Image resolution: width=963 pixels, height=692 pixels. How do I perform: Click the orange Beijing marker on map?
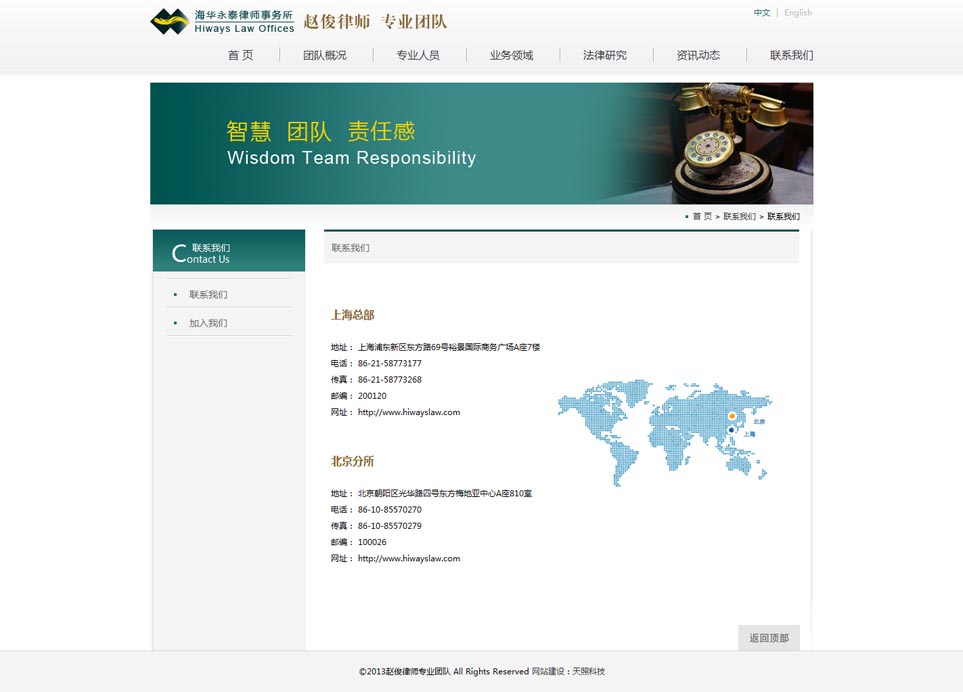coord(732,416)
